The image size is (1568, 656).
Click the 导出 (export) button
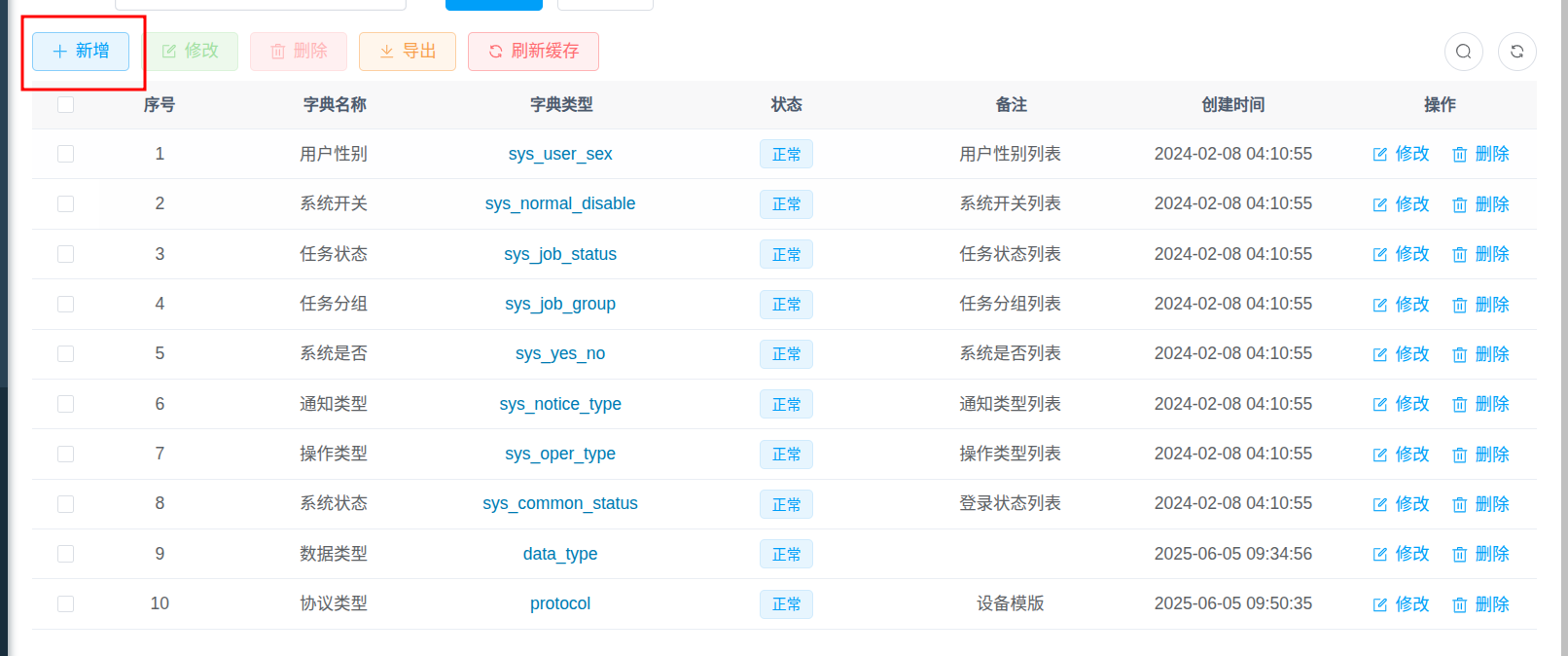[x=408, y=51]
